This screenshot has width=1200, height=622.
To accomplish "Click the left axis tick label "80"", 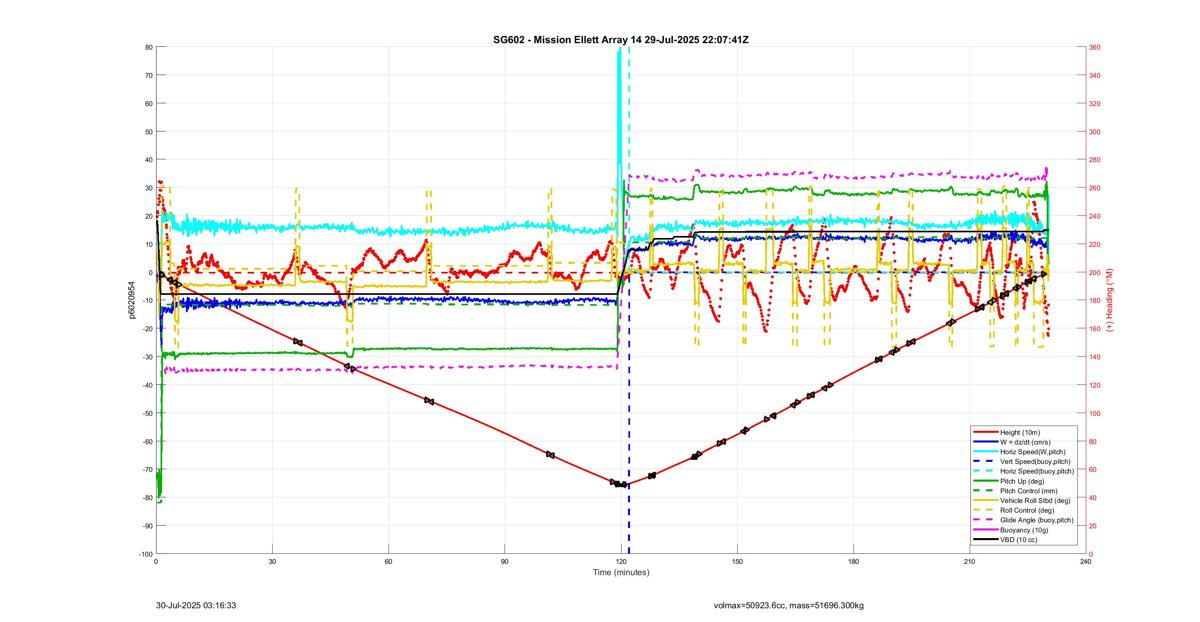I will click(148, 47).
